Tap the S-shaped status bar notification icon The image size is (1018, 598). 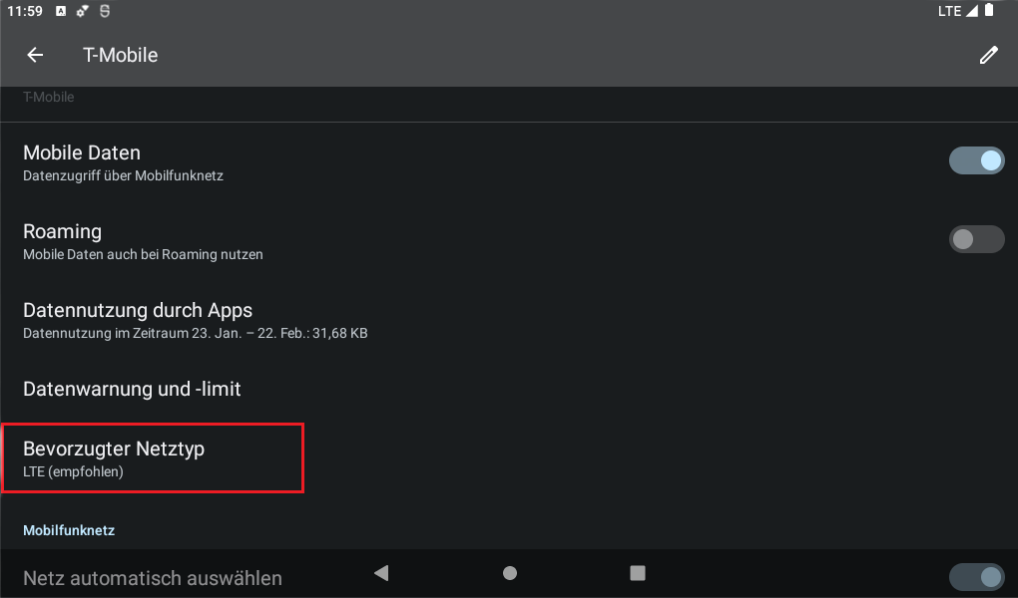tap(105, 11)
